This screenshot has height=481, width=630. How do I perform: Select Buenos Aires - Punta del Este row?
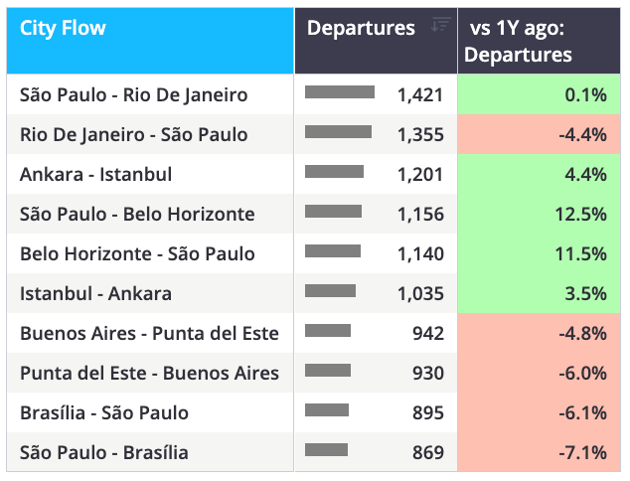(x=313, y=333)
